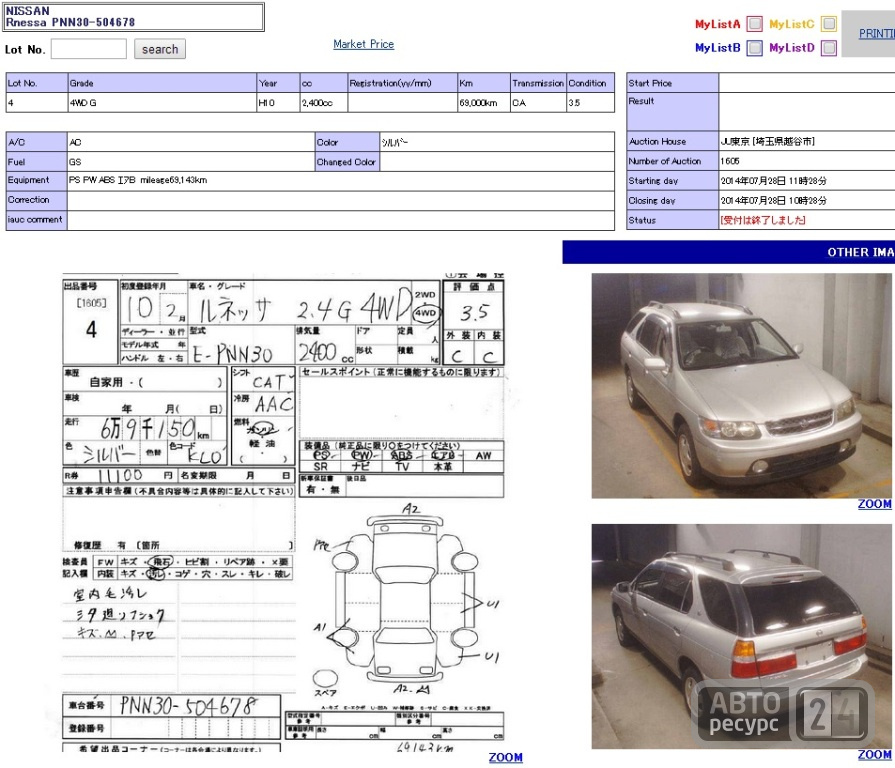
Task: Open the auction sheet image
Action: (284, 512)
